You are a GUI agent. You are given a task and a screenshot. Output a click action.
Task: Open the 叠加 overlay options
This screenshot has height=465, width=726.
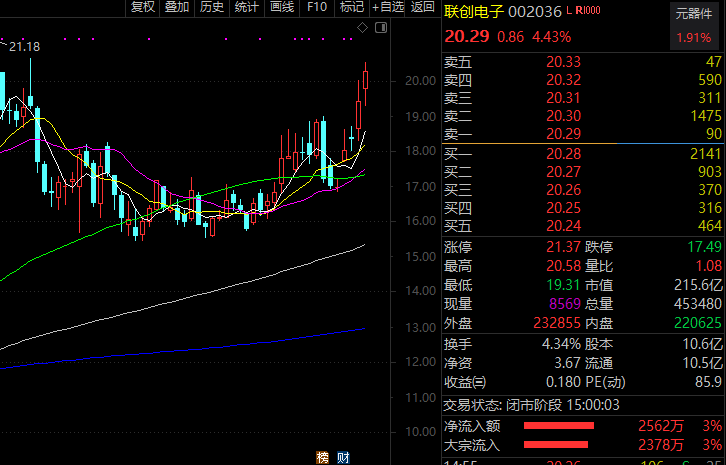pyautogui.click(x=177, y=7)
